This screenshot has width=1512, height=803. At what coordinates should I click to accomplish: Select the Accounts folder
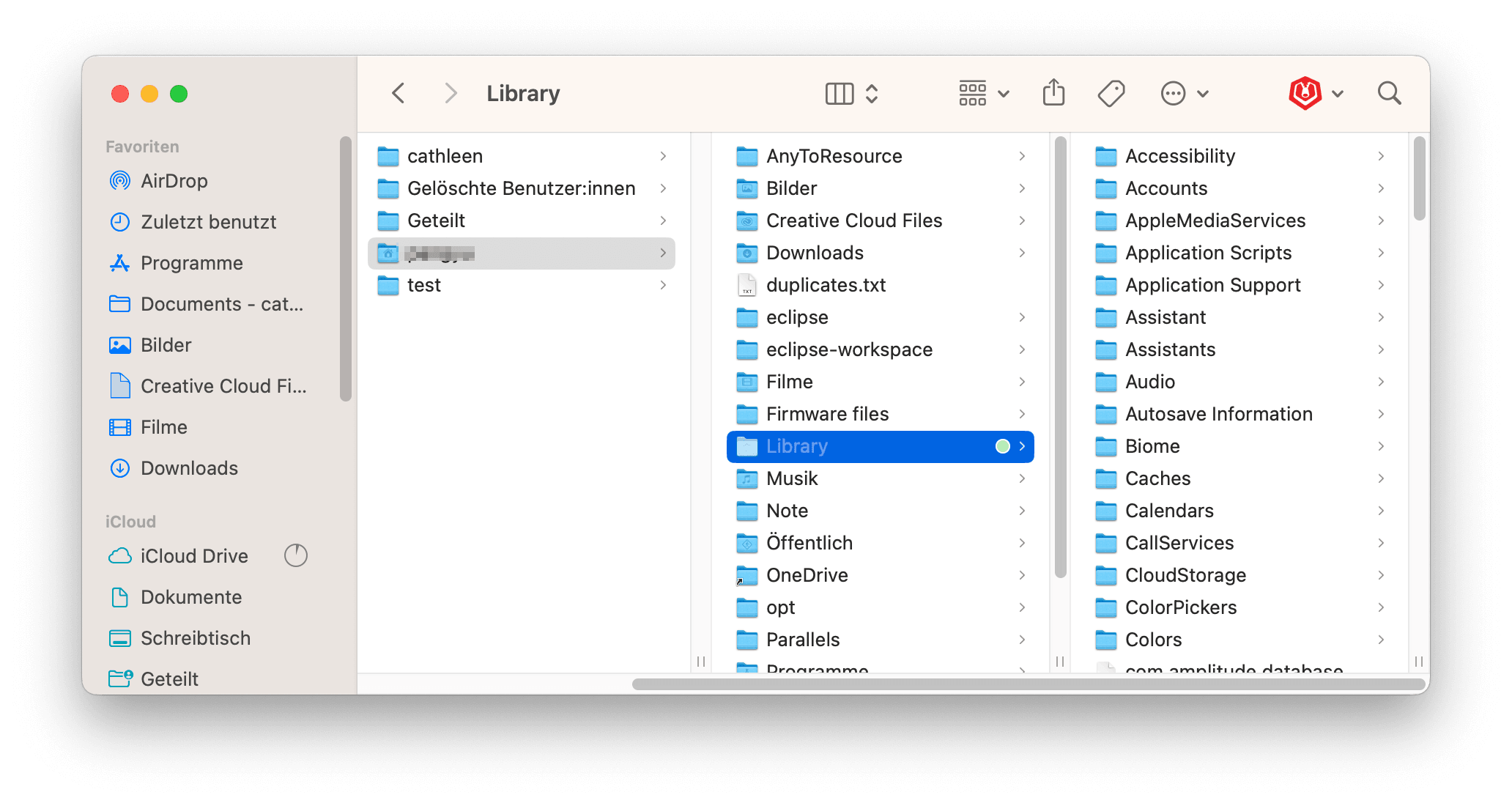tap(1239, 188)
